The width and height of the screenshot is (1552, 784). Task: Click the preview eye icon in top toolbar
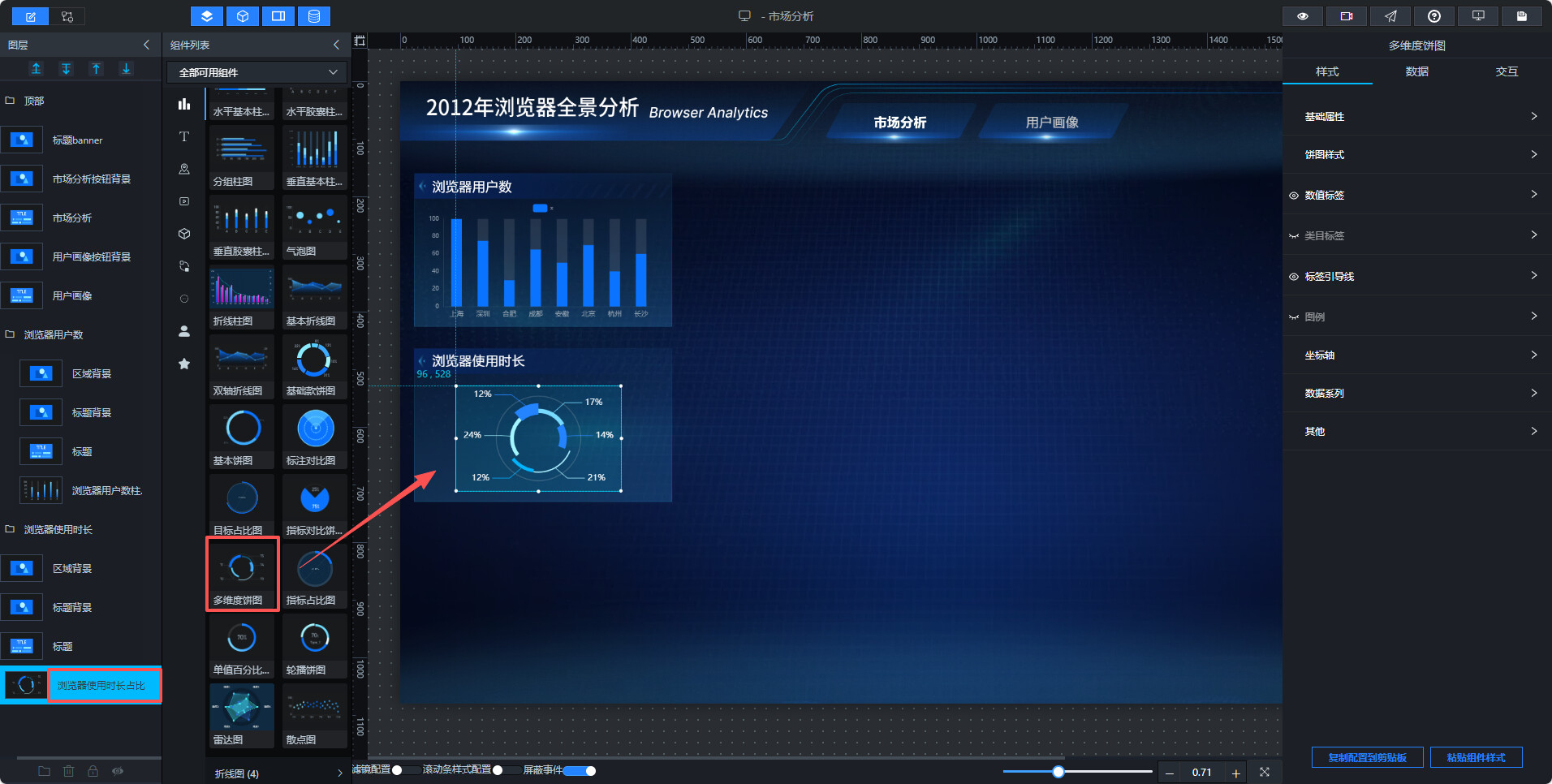click(x=1303, y=16)
